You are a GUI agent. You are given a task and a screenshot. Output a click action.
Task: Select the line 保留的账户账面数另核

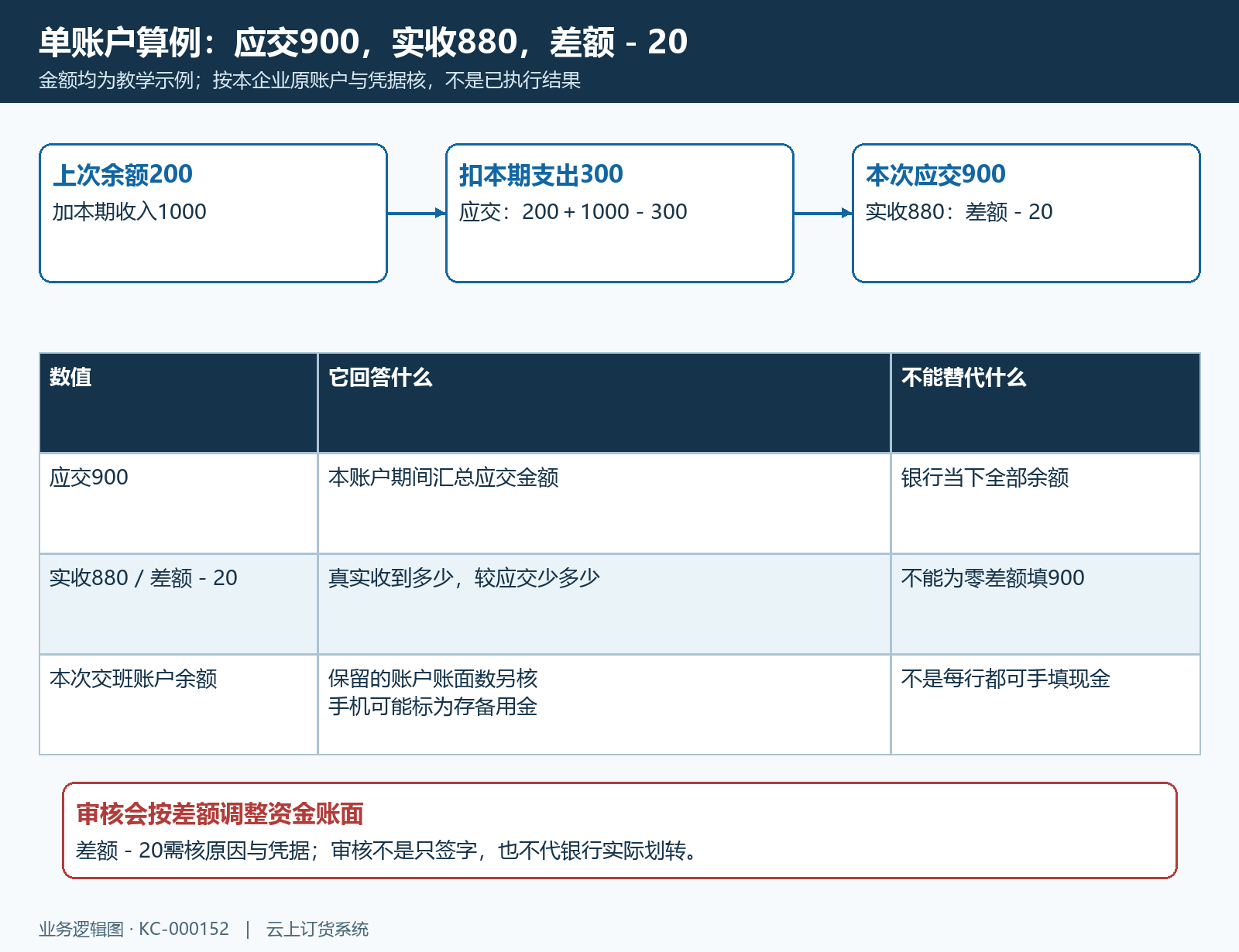[x=433, y=679]
